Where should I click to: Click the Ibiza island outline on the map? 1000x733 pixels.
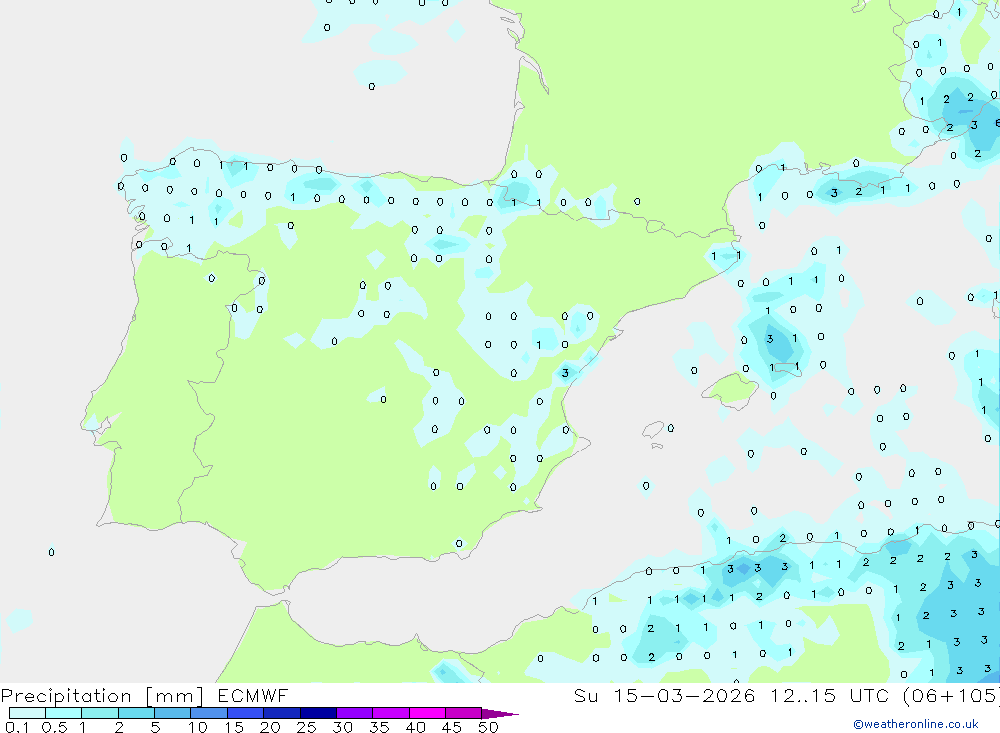coord(652,431)
